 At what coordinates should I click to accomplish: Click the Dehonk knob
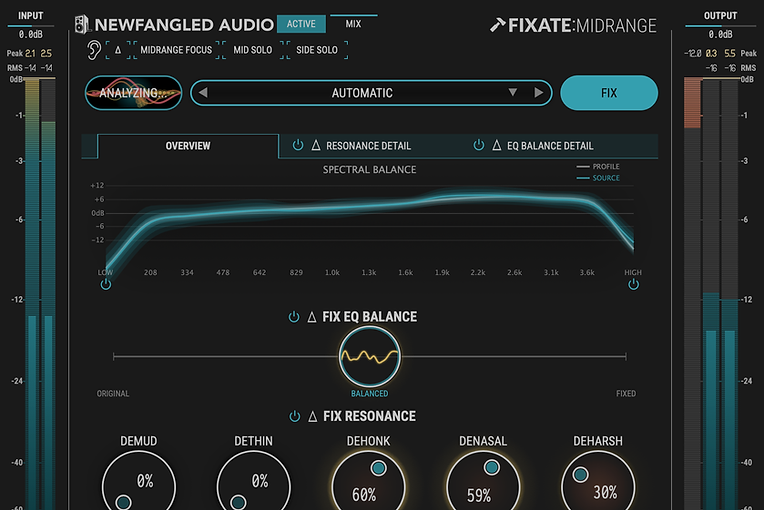tap(368, 482)
